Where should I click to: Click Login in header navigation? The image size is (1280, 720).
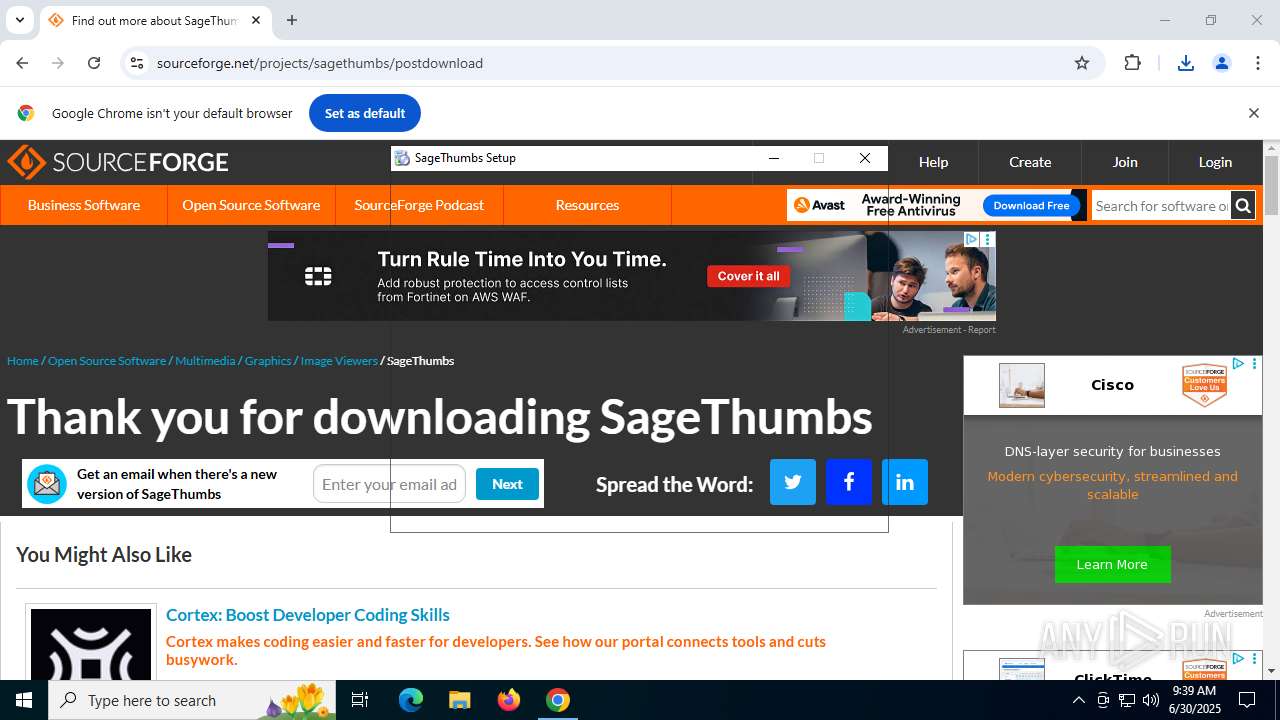(1215, 162)
